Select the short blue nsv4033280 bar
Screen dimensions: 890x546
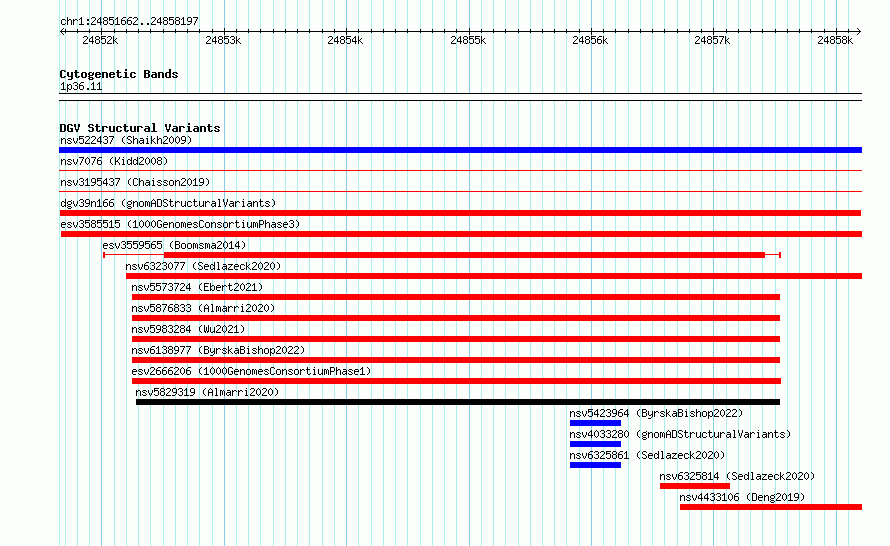[595, 444]
